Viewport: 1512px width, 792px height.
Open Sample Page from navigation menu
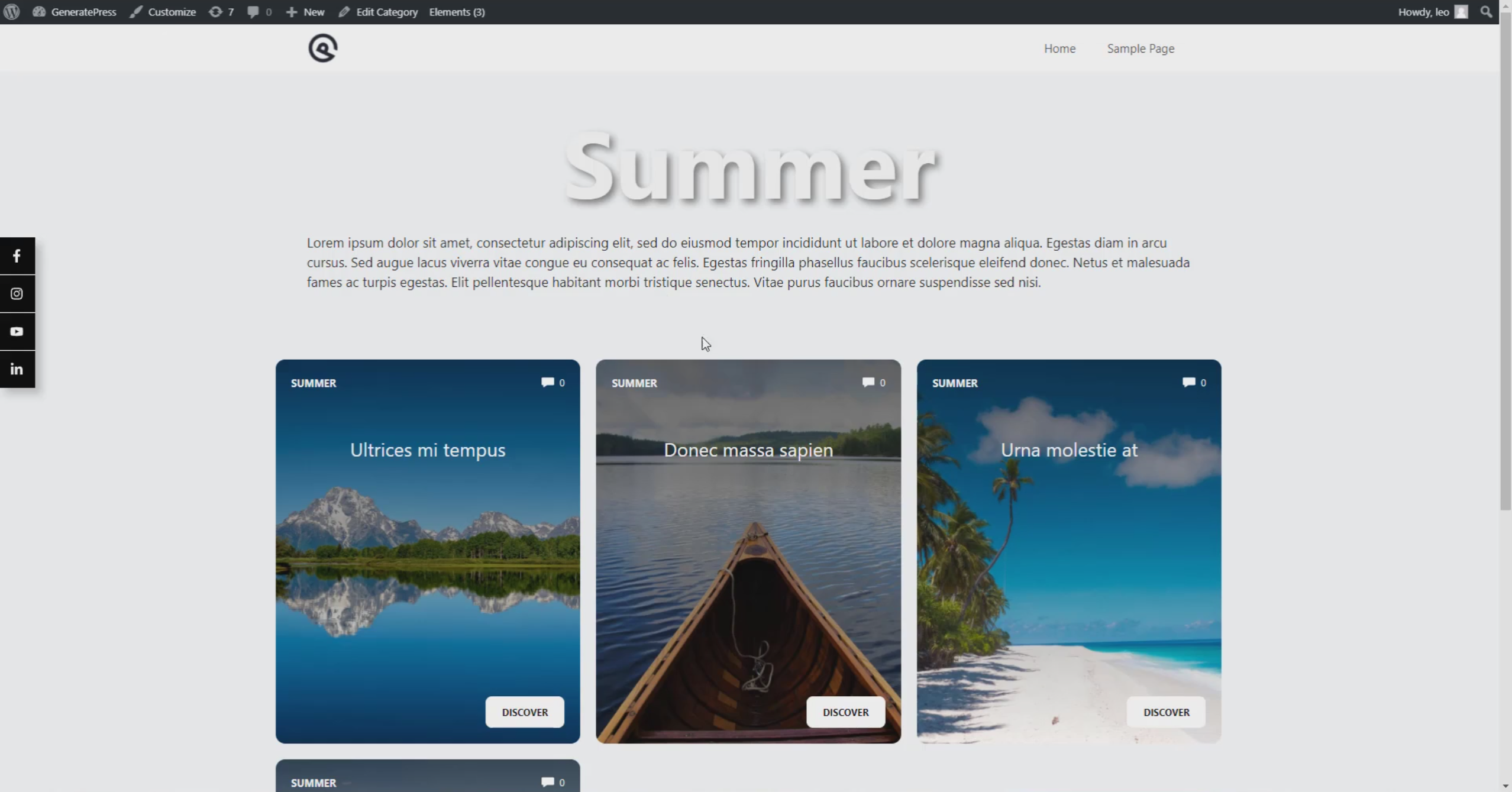pos(1141,49)
